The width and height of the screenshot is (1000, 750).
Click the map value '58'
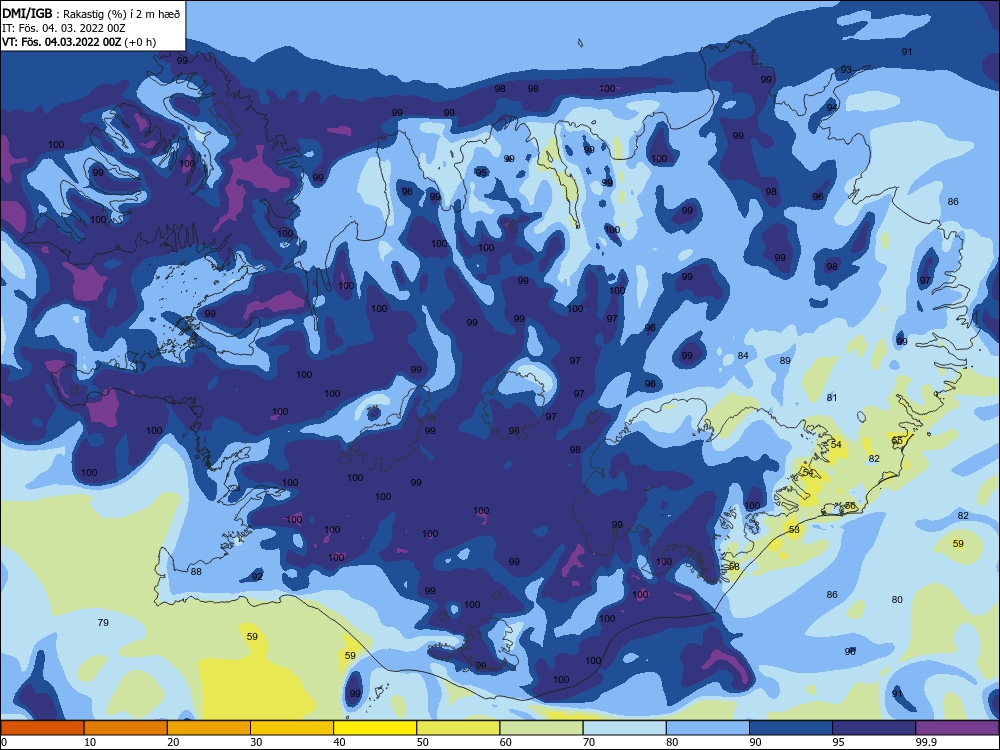click(734, 566)
